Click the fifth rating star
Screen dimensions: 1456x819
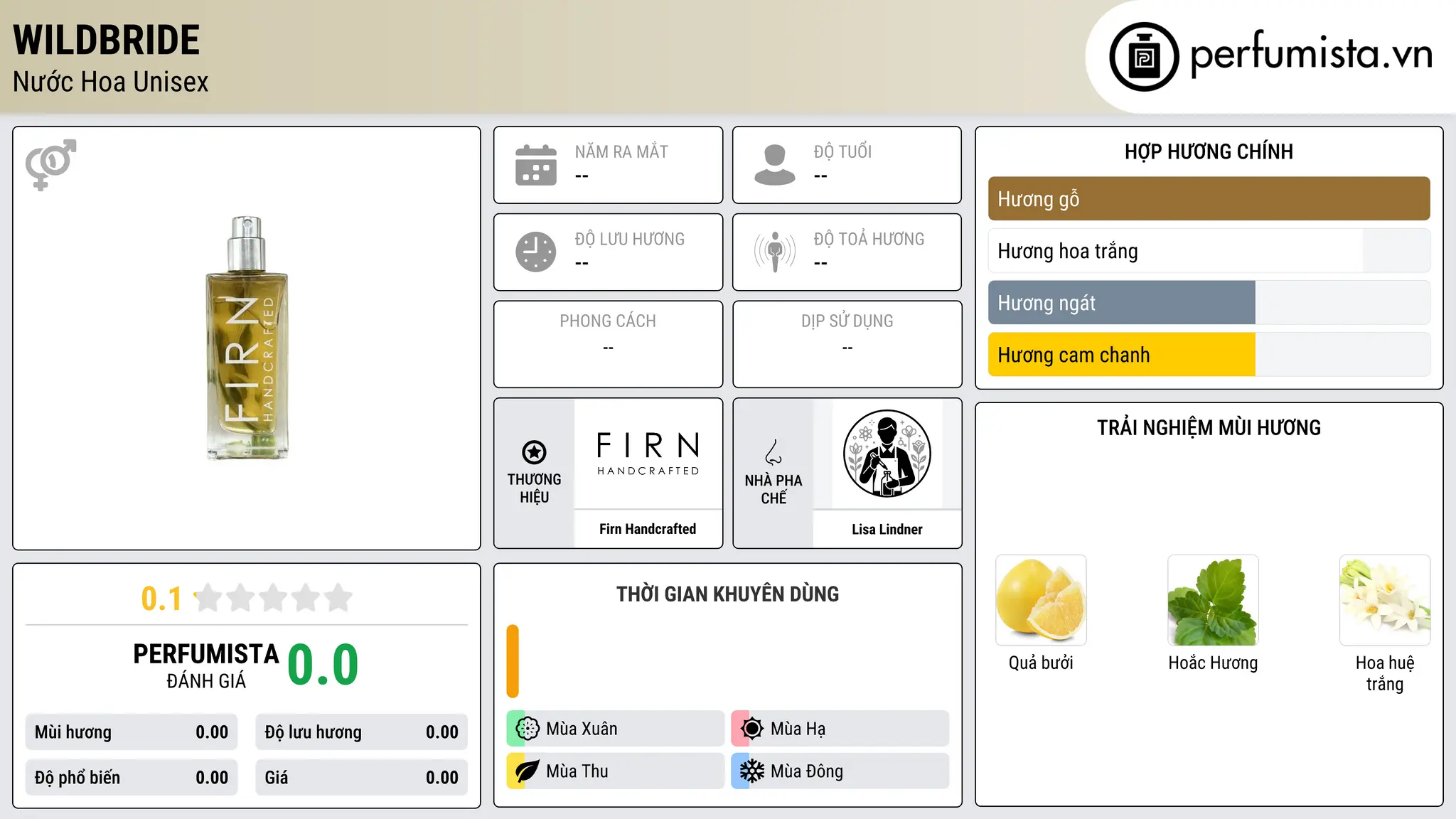click(338, 598)
